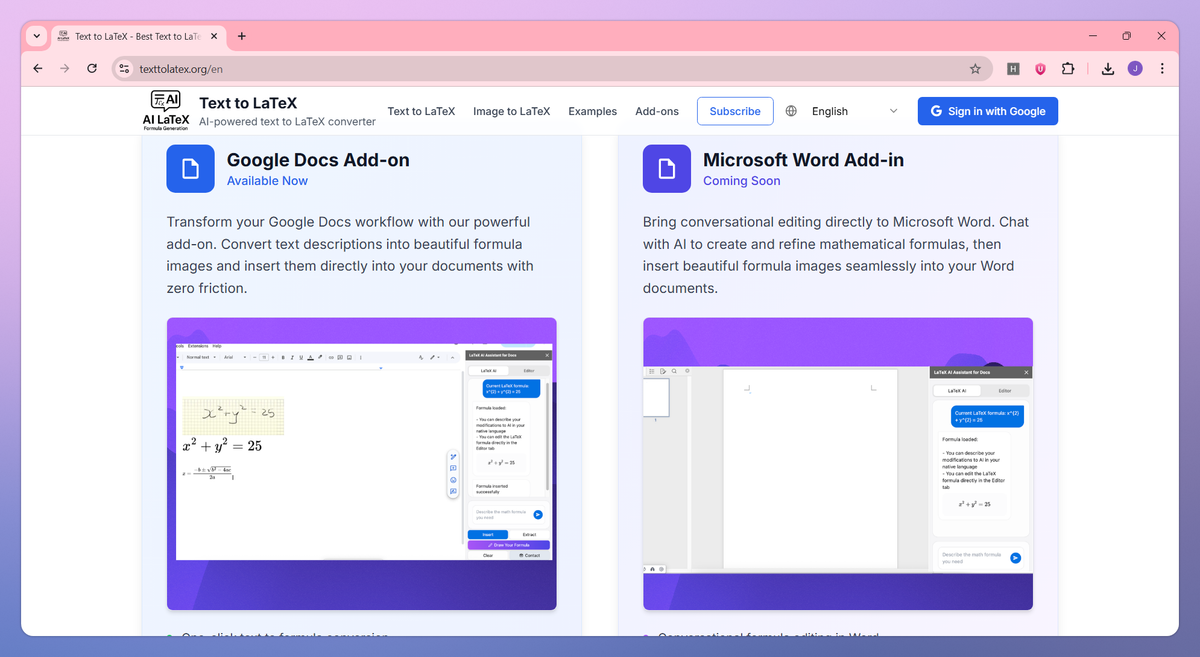Open the Google Docs add-on screenshot
The height and width of the screenshot is (657, 1200).
pos(361,464)
